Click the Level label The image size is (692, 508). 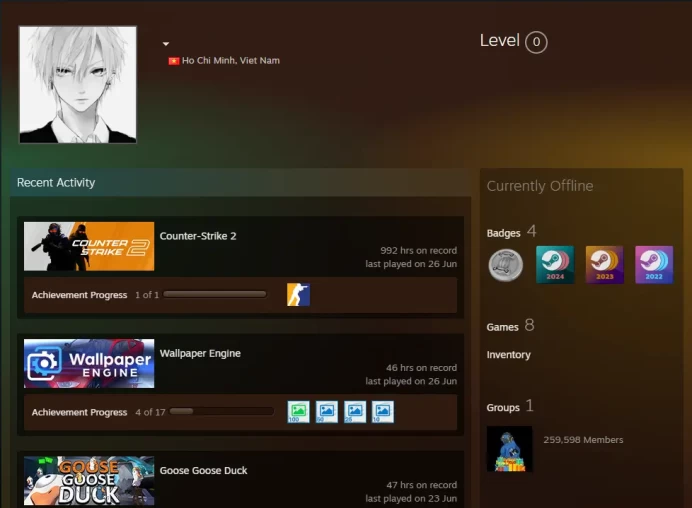(x=500, y=41)
